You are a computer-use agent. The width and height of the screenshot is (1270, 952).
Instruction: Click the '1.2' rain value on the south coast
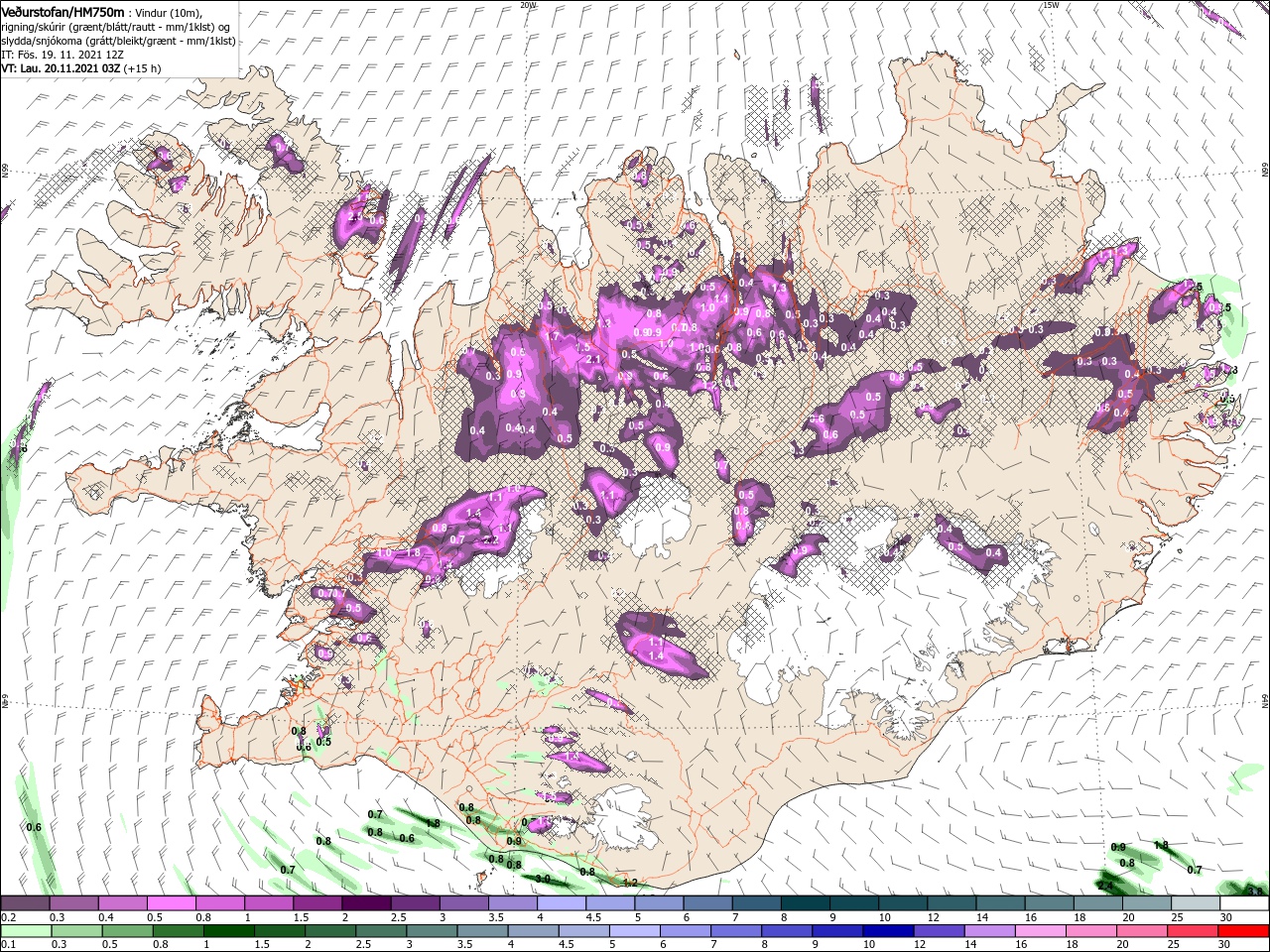coord(630,883)
